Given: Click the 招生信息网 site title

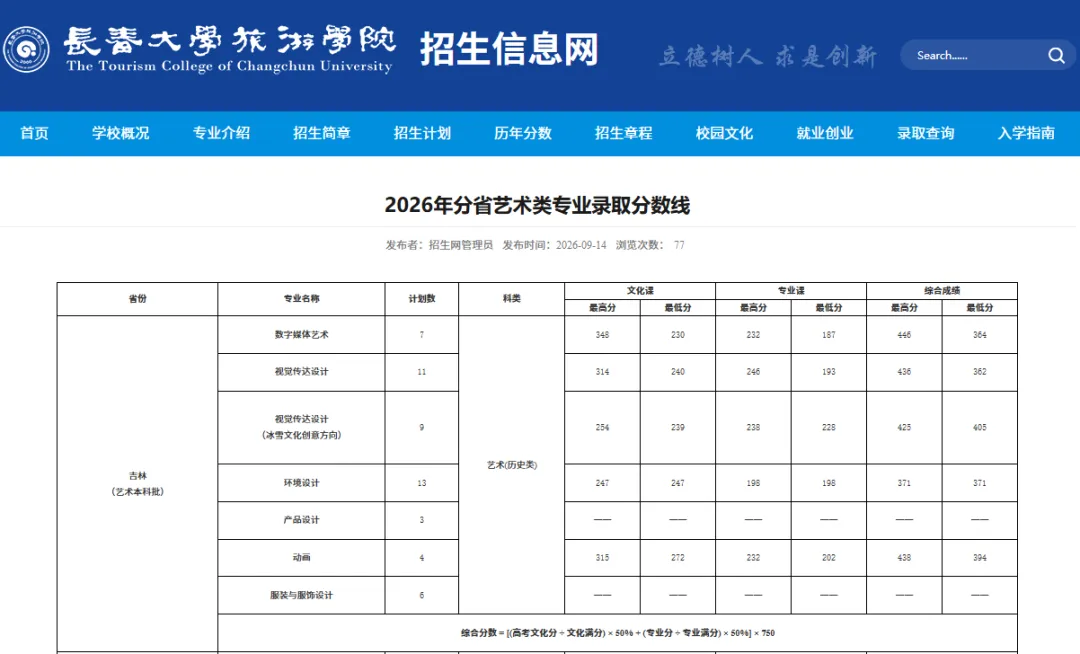Looking at the screenshot, I should (x=509, y=50).
